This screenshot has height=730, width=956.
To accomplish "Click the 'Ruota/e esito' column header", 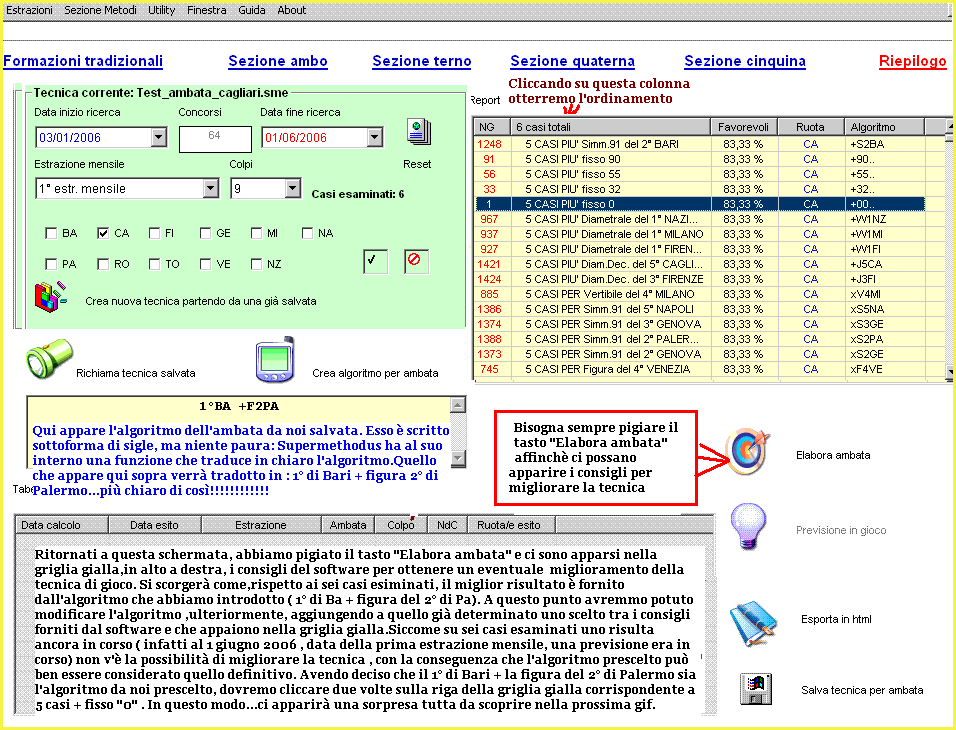I will click(x=511, y=525).
